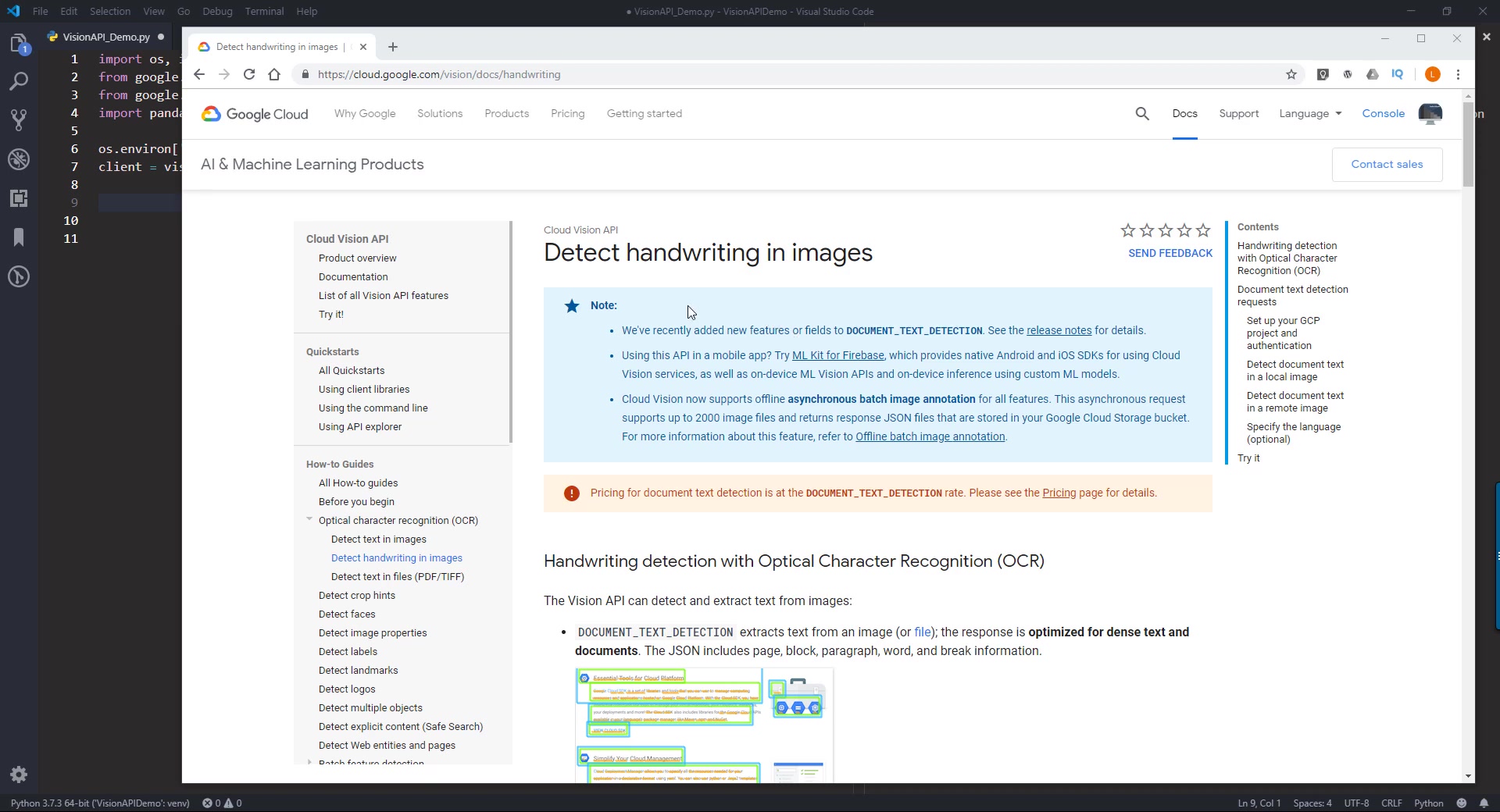The width and height of the screenshot is (1500, 812).
Task: Open the Terminal menu in VS Code
Action: click(x=264, y=11)
